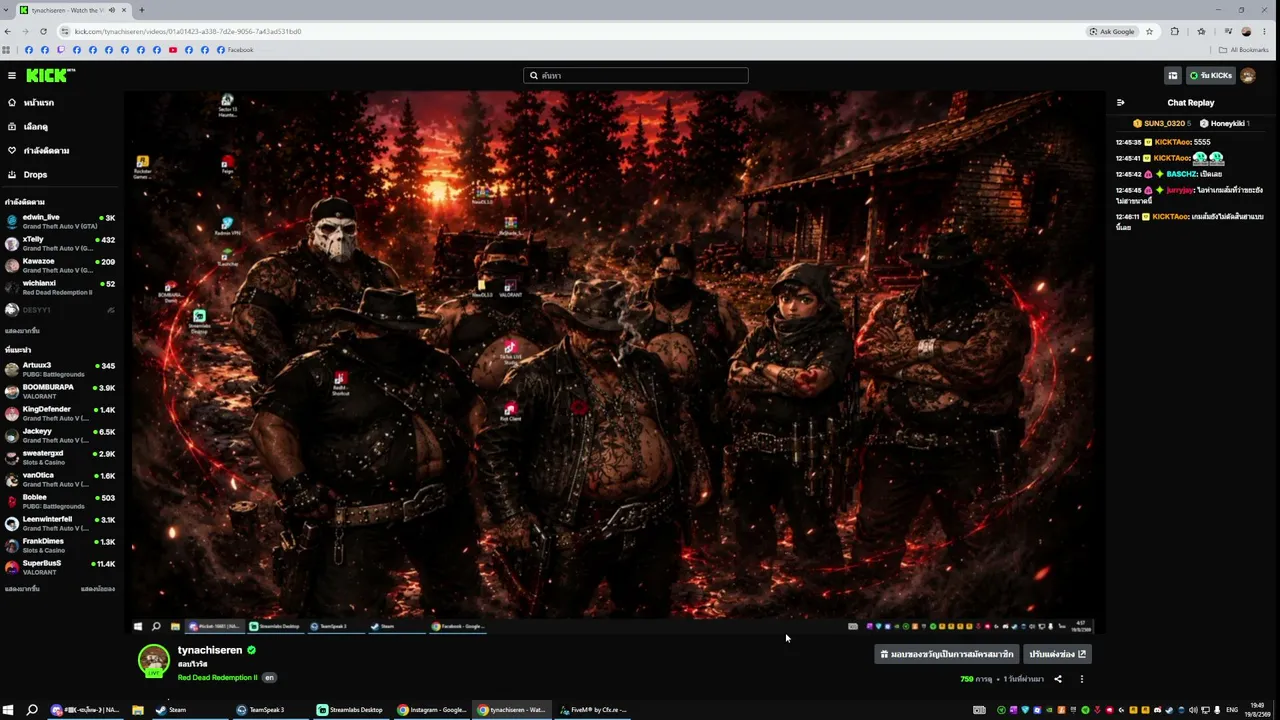Open the Chrome tab search dropdown
Screen dimensions: 1280x720
point(7,10)
